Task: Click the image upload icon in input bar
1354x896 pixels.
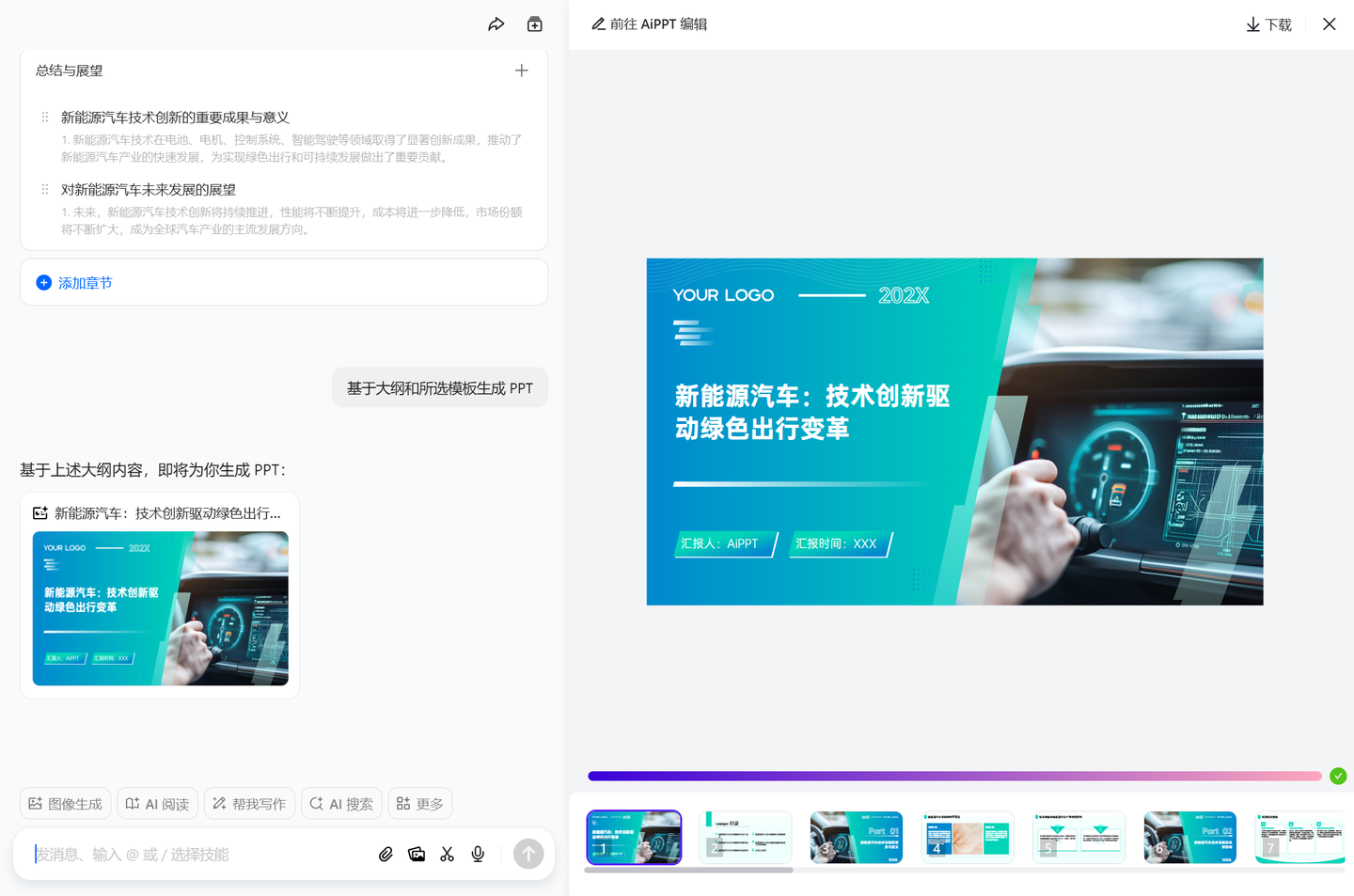Action: coord(417,854)
